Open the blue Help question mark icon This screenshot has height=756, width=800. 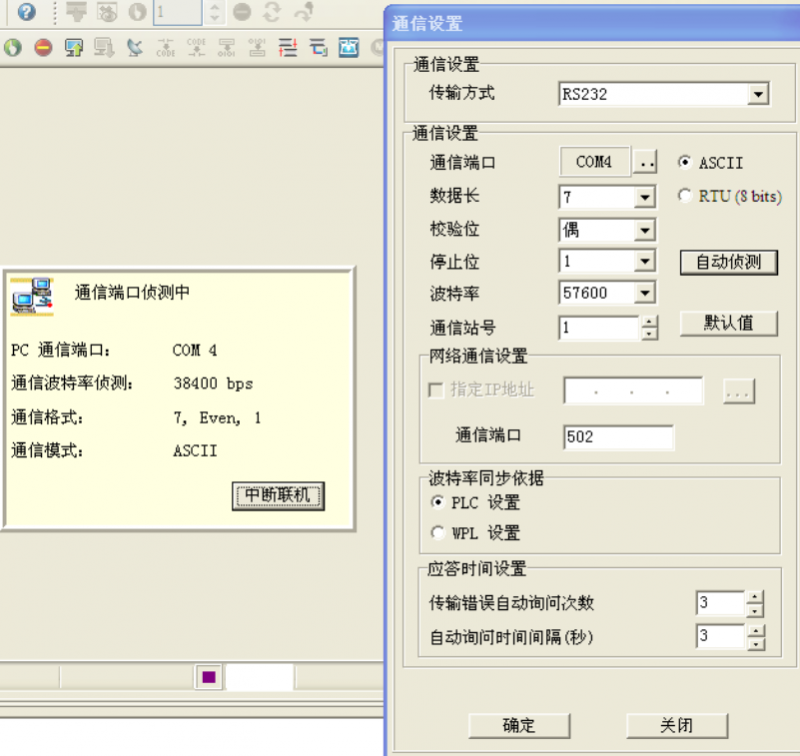27,12
